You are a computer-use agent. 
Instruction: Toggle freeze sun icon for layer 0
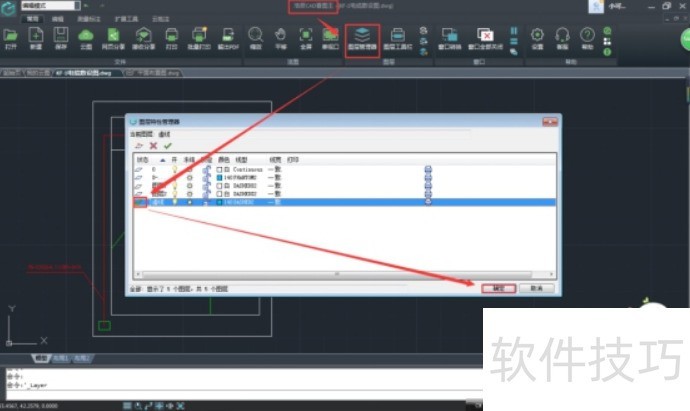(x=190, y=170)
